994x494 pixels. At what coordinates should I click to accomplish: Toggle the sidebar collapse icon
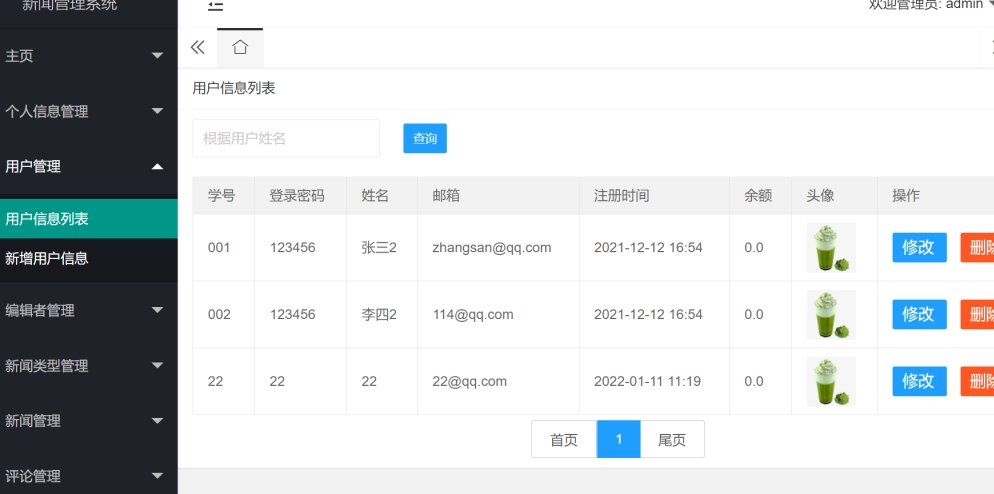216,6
